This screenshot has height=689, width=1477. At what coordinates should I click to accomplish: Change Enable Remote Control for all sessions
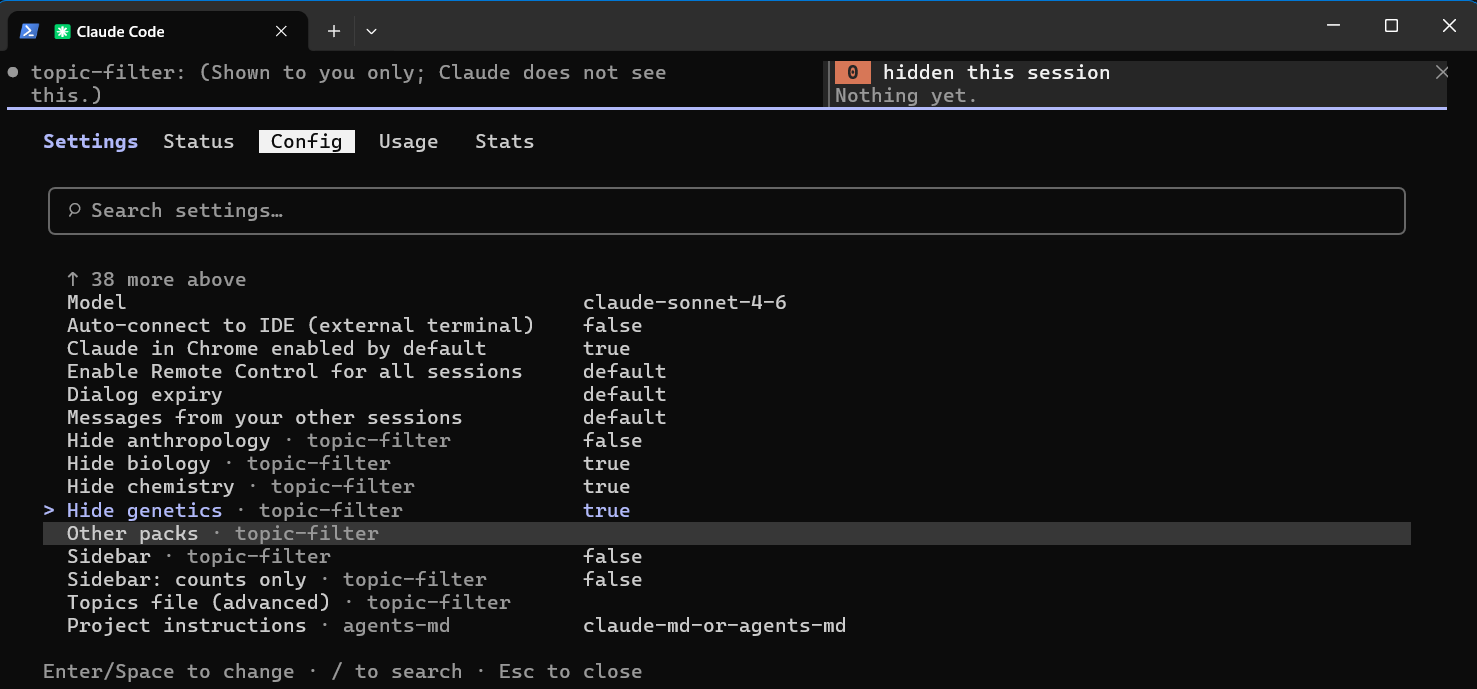727,371
